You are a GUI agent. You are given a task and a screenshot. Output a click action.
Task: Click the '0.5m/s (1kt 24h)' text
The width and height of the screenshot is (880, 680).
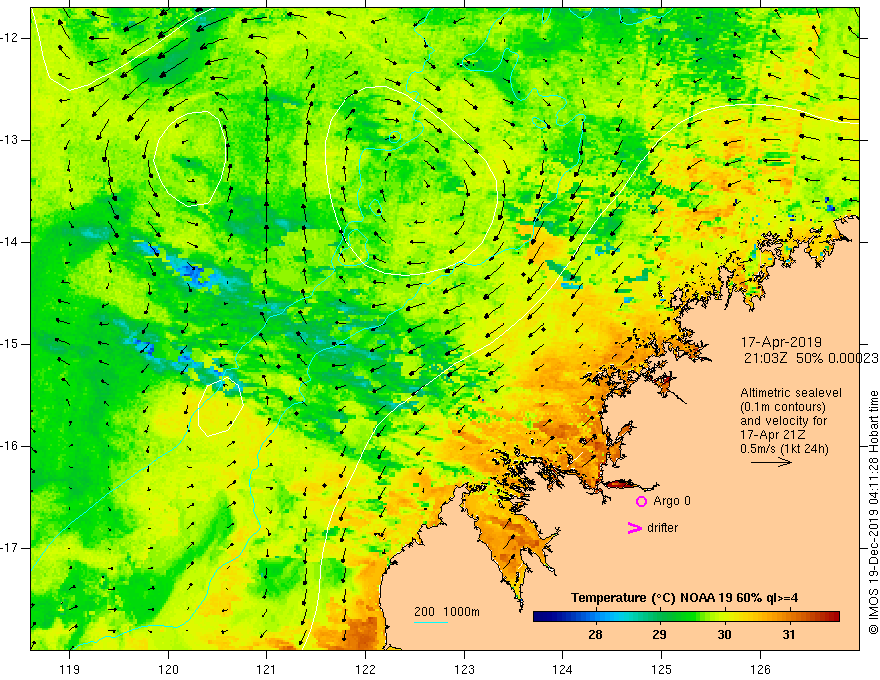784,449
